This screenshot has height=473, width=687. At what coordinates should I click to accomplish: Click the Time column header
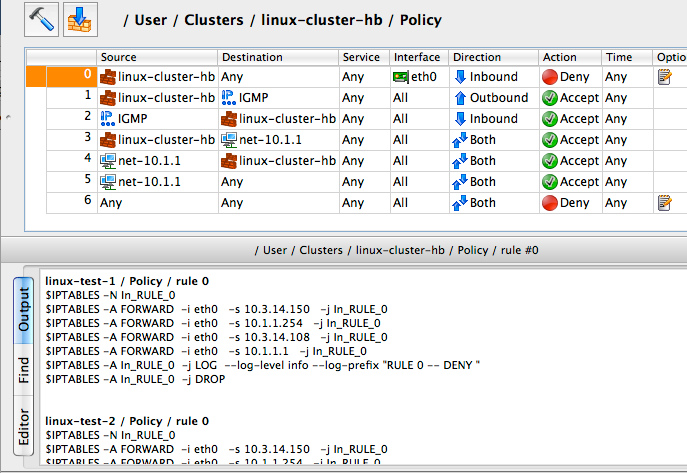[x=627, y=57]
